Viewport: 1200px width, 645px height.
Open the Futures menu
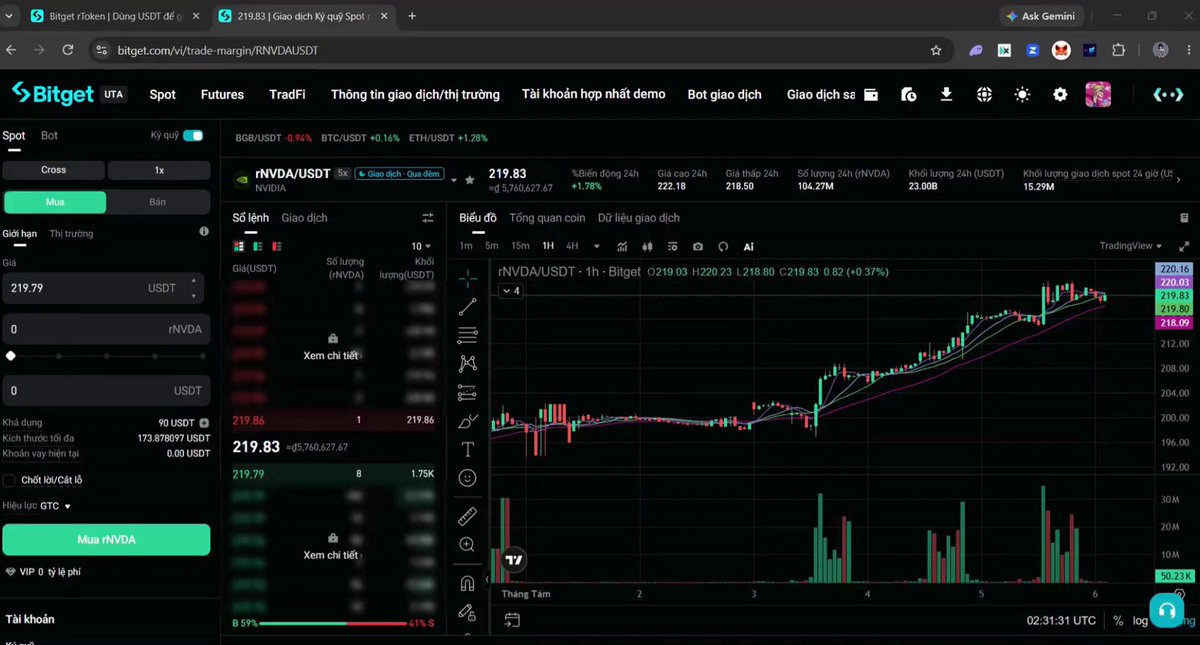222,94
